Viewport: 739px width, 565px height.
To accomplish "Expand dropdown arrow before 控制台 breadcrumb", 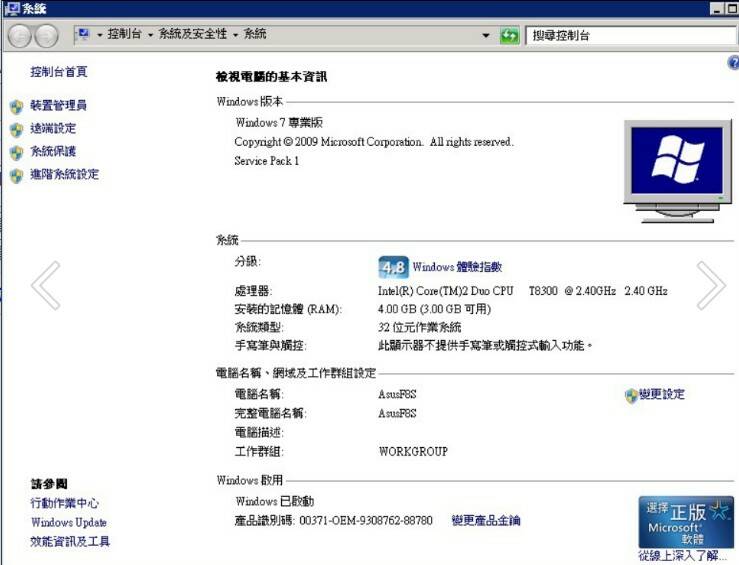I will 99,35.
